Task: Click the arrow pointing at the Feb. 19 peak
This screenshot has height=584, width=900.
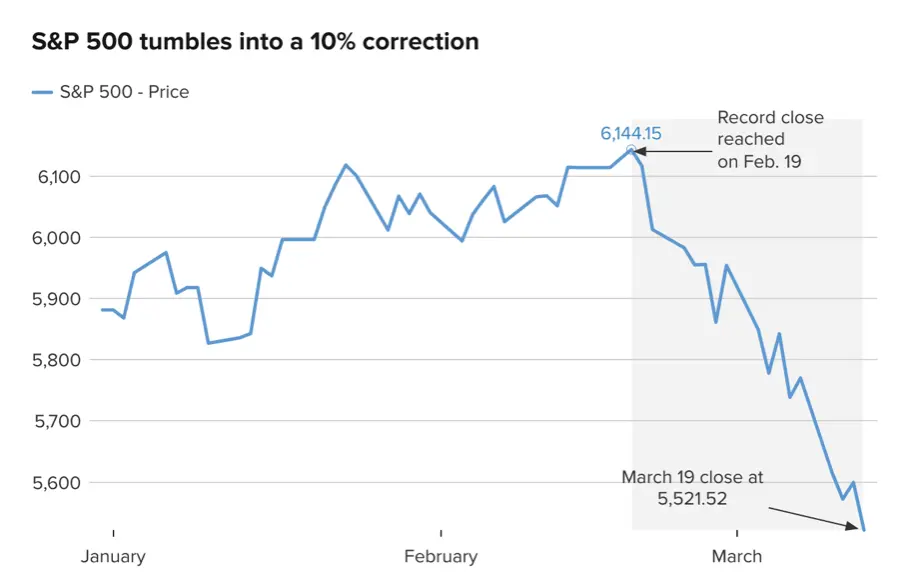Action: tap(672, 152)
